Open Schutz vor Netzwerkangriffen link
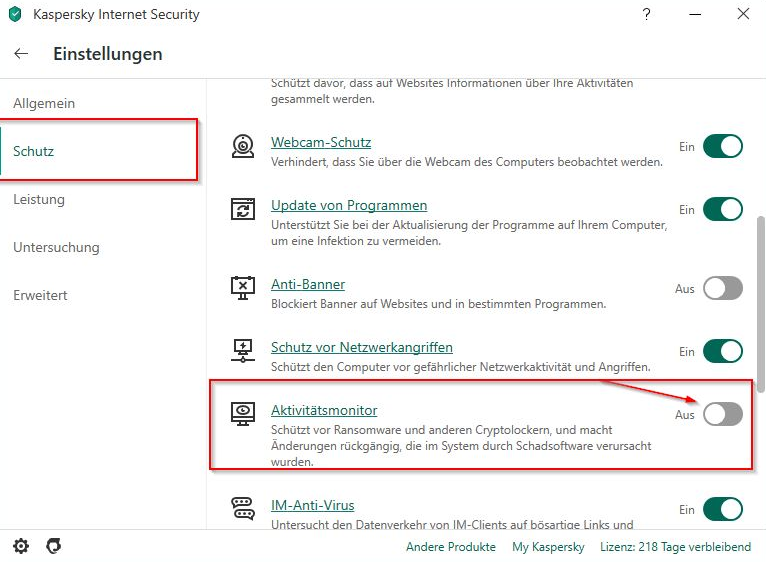Image resolution: width=766 pixels, height=562 pixels. pyautogui.click(x=362, y=347)
